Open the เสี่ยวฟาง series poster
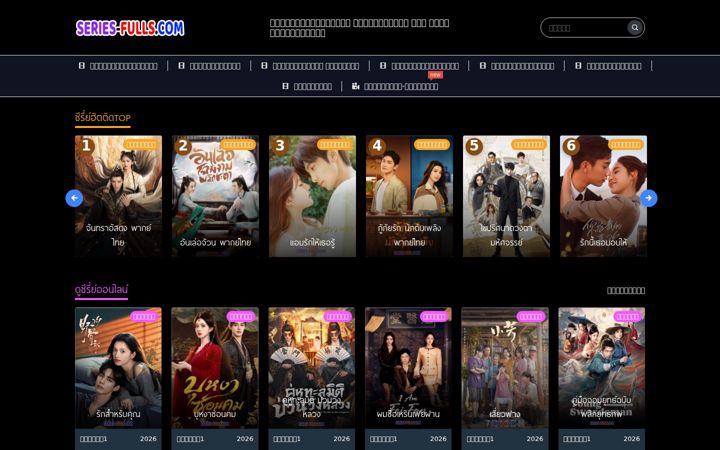The width and height of the screenshot is (720, 450). click(x=505, y=368)
